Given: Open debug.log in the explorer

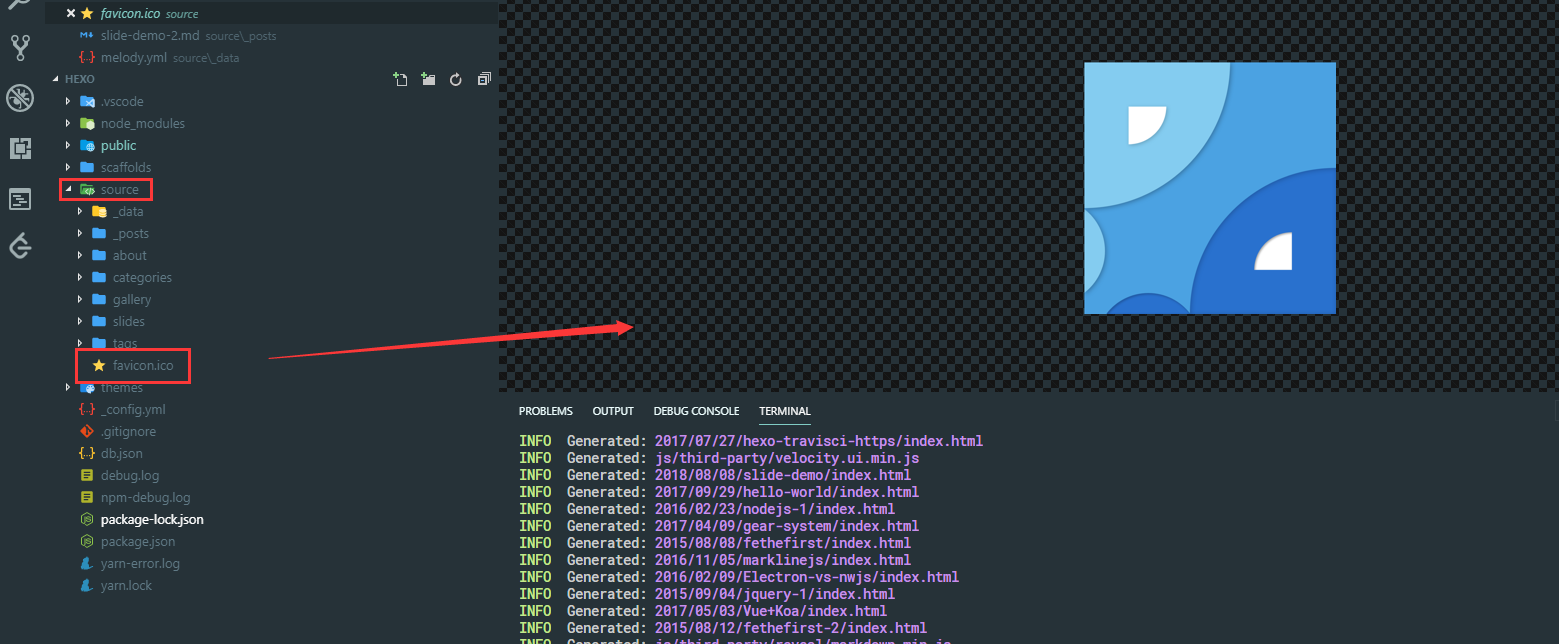Looking at the screenshot, I should point(130,475).
